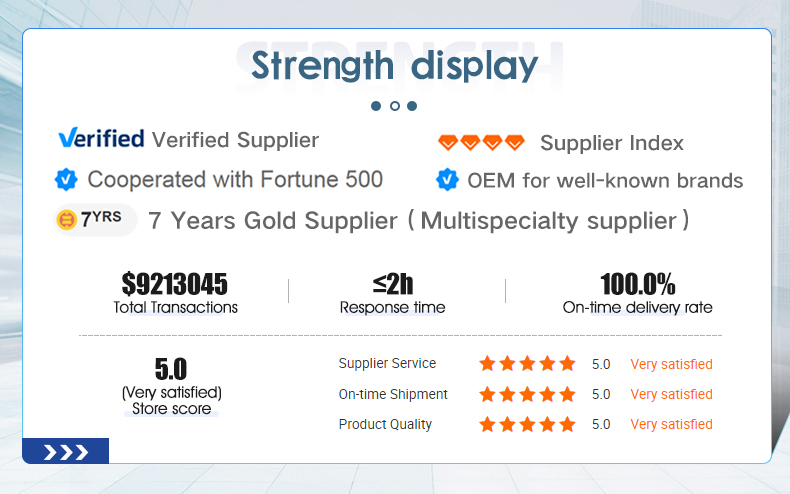Click the On-time Shipment star rating
The image size is (790, 494).
pyautogui.click(x=527, y=394)
